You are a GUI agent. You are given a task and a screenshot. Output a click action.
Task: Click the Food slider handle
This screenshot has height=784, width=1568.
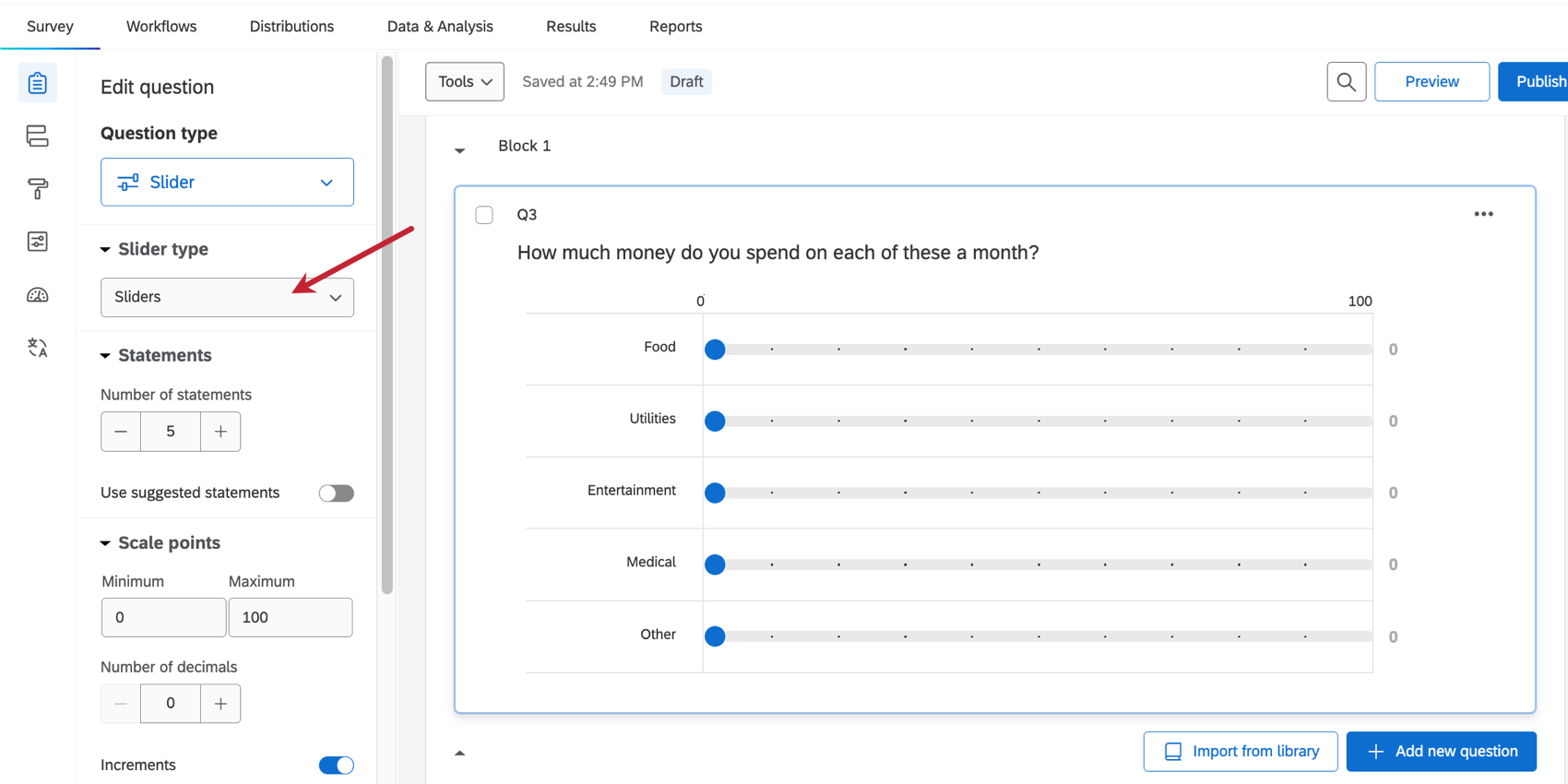715,350
